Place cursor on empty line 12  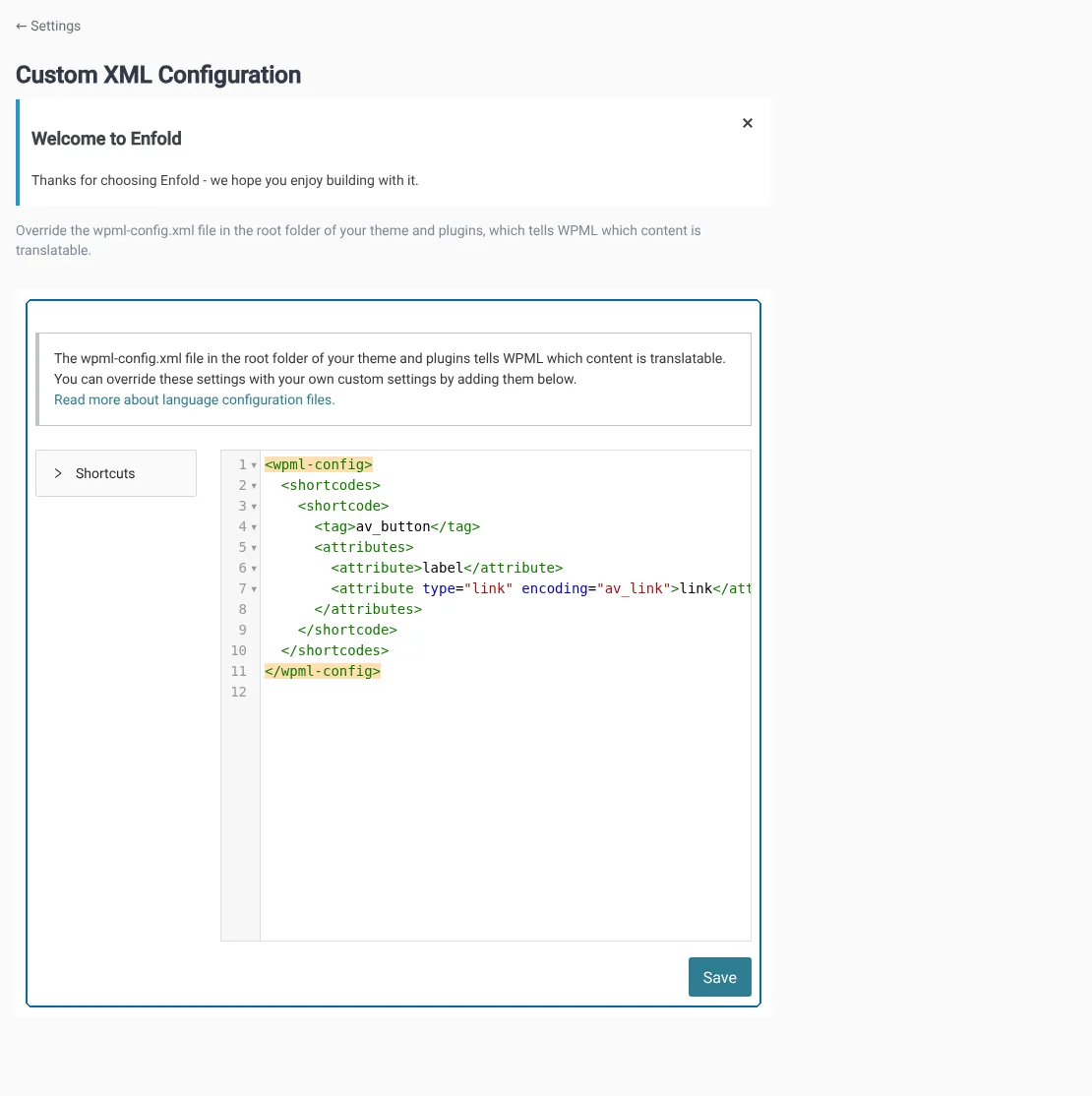point(506,692)
